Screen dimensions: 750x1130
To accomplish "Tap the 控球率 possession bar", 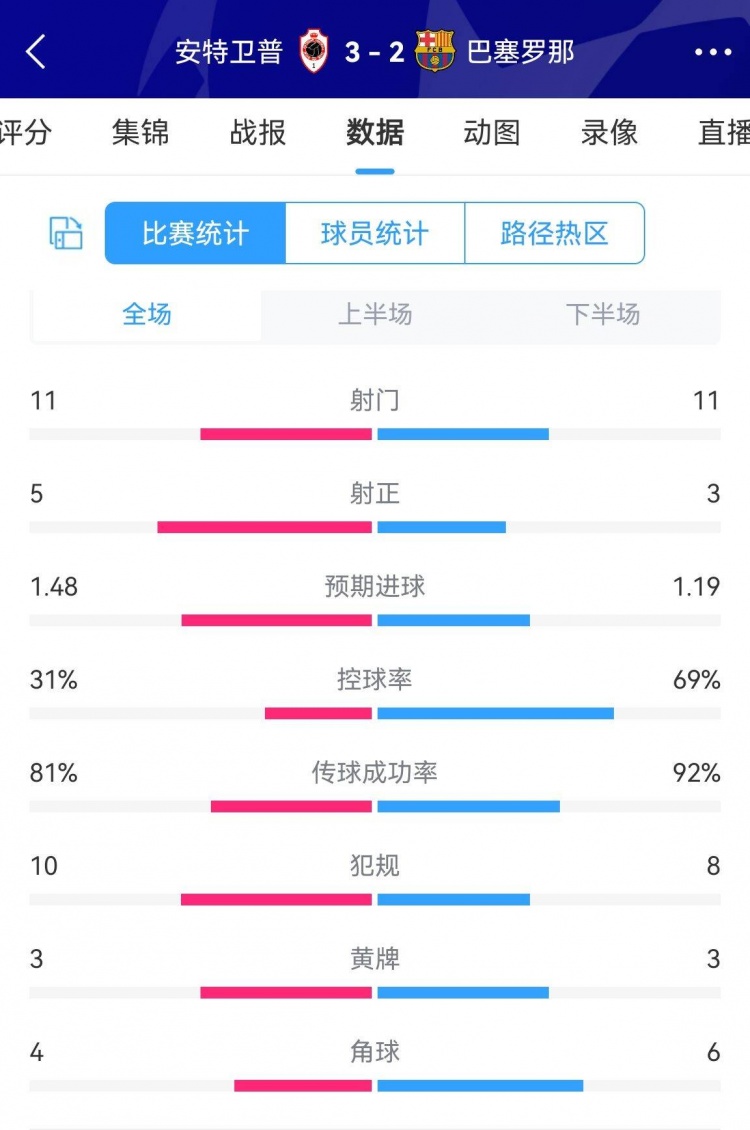I will pyautogui.click(x=375, y=713).
